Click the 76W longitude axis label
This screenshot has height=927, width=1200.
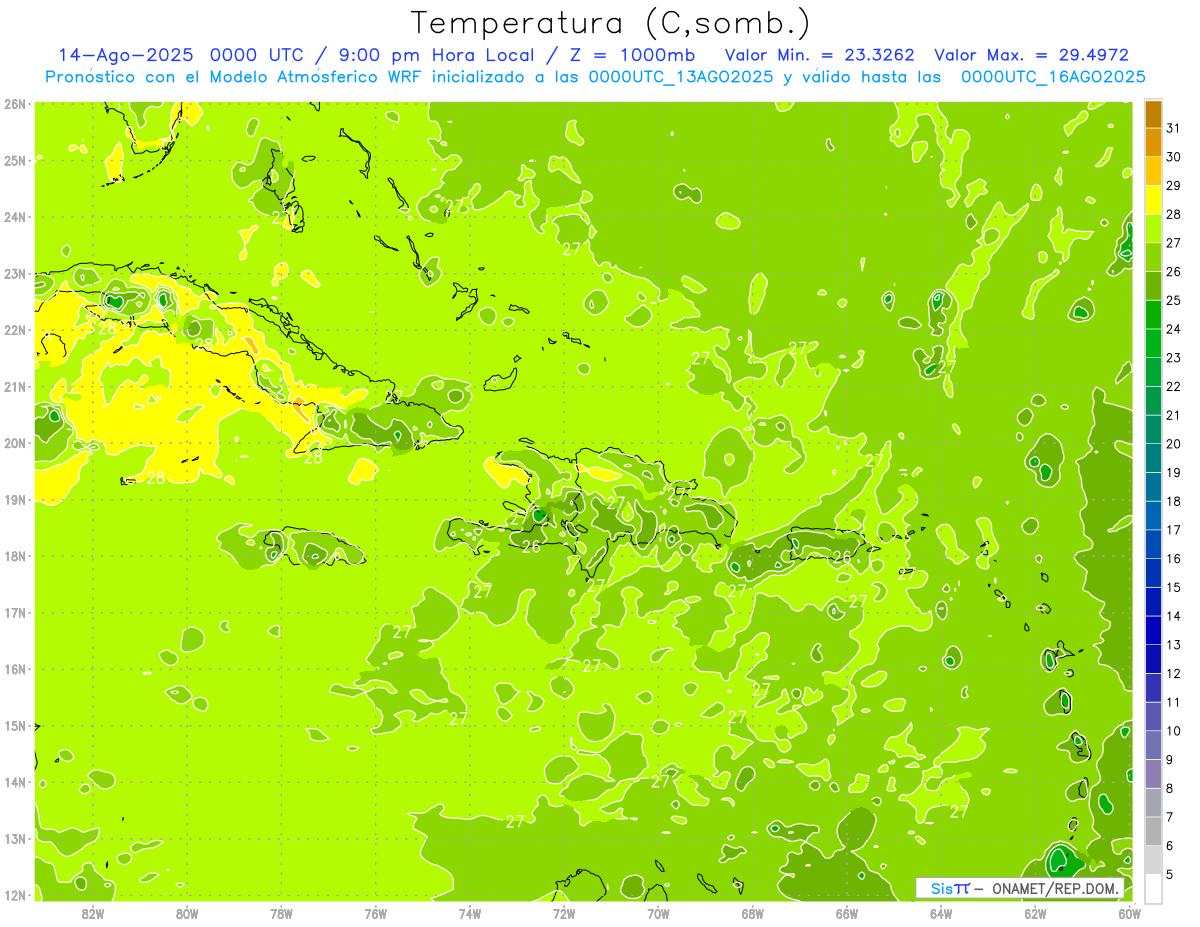tap(376, 913)
